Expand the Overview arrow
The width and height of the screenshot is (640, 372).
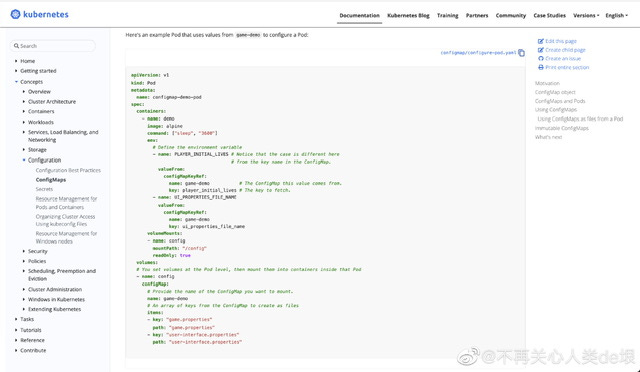pos(24,91)
